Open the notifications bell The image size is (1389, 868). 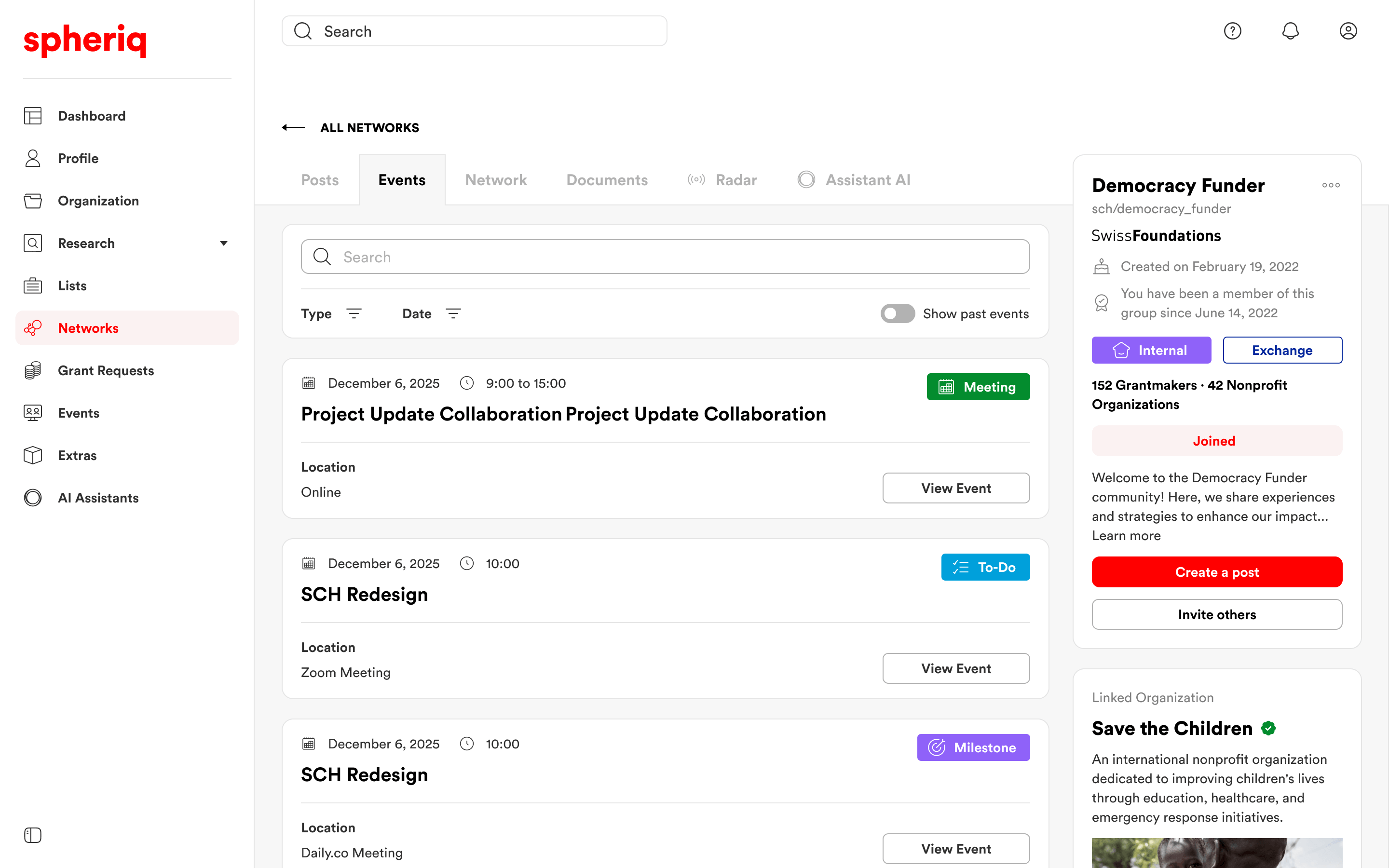tap(1290, 31)
